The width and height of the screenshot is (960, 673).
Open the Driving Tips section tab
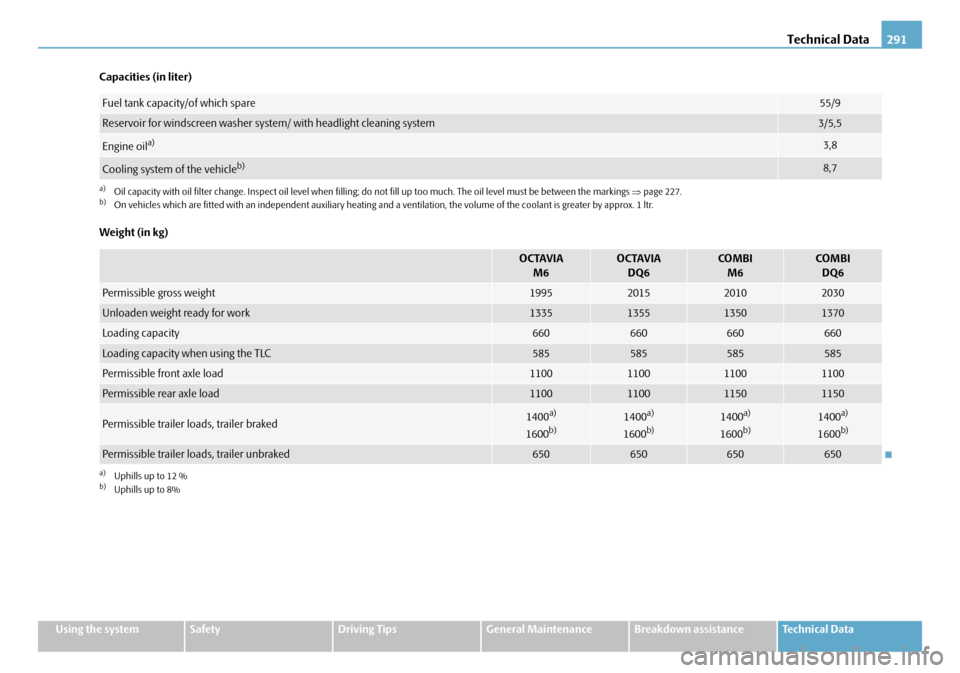(x=405, y=630)
